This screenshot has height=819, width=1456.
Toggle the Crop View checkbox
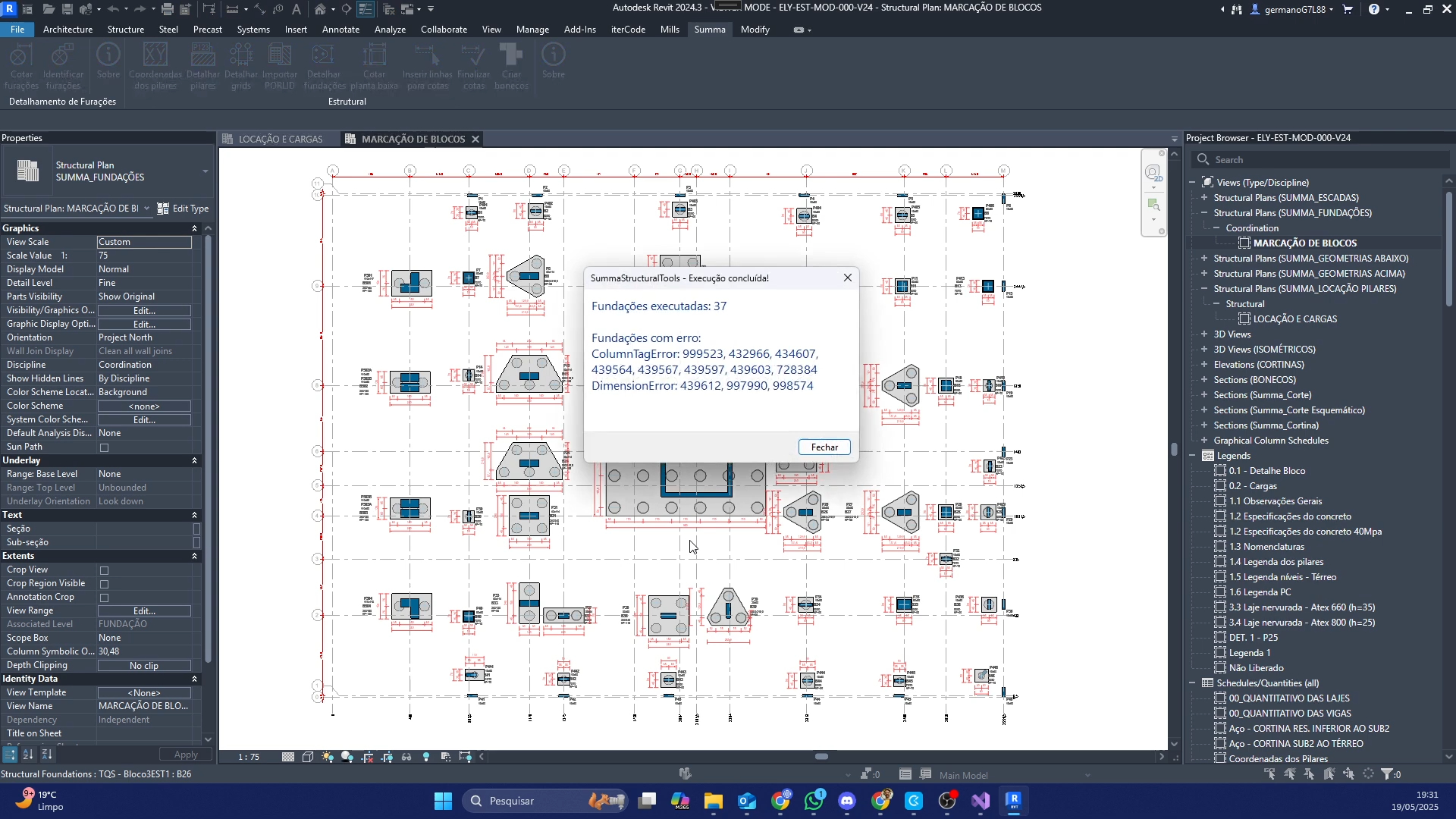[x=105, y=570]
